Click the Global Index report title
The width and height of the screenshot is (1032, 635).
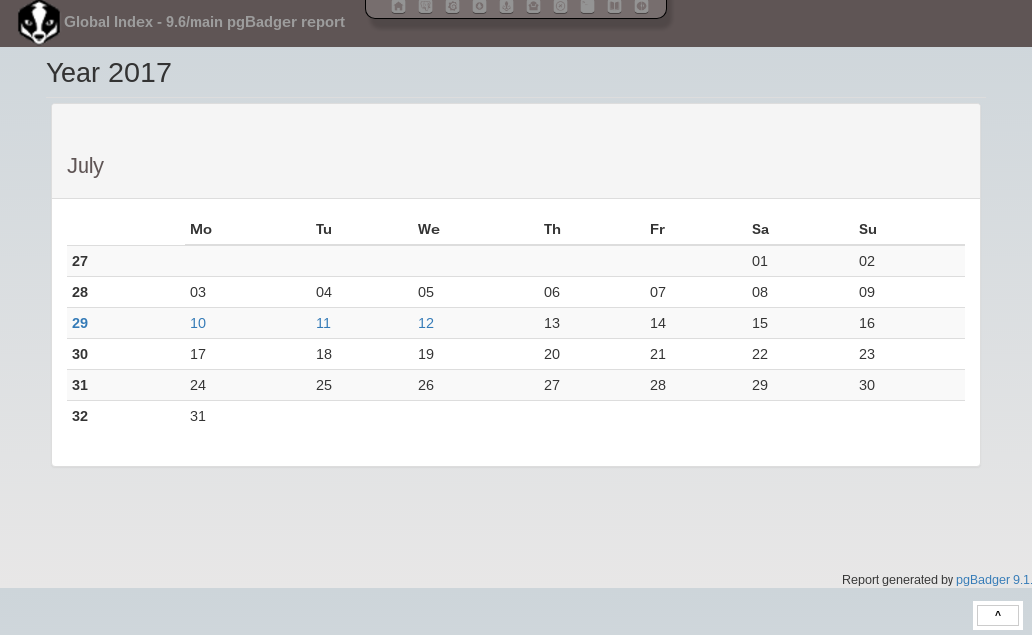coord(204,22)
